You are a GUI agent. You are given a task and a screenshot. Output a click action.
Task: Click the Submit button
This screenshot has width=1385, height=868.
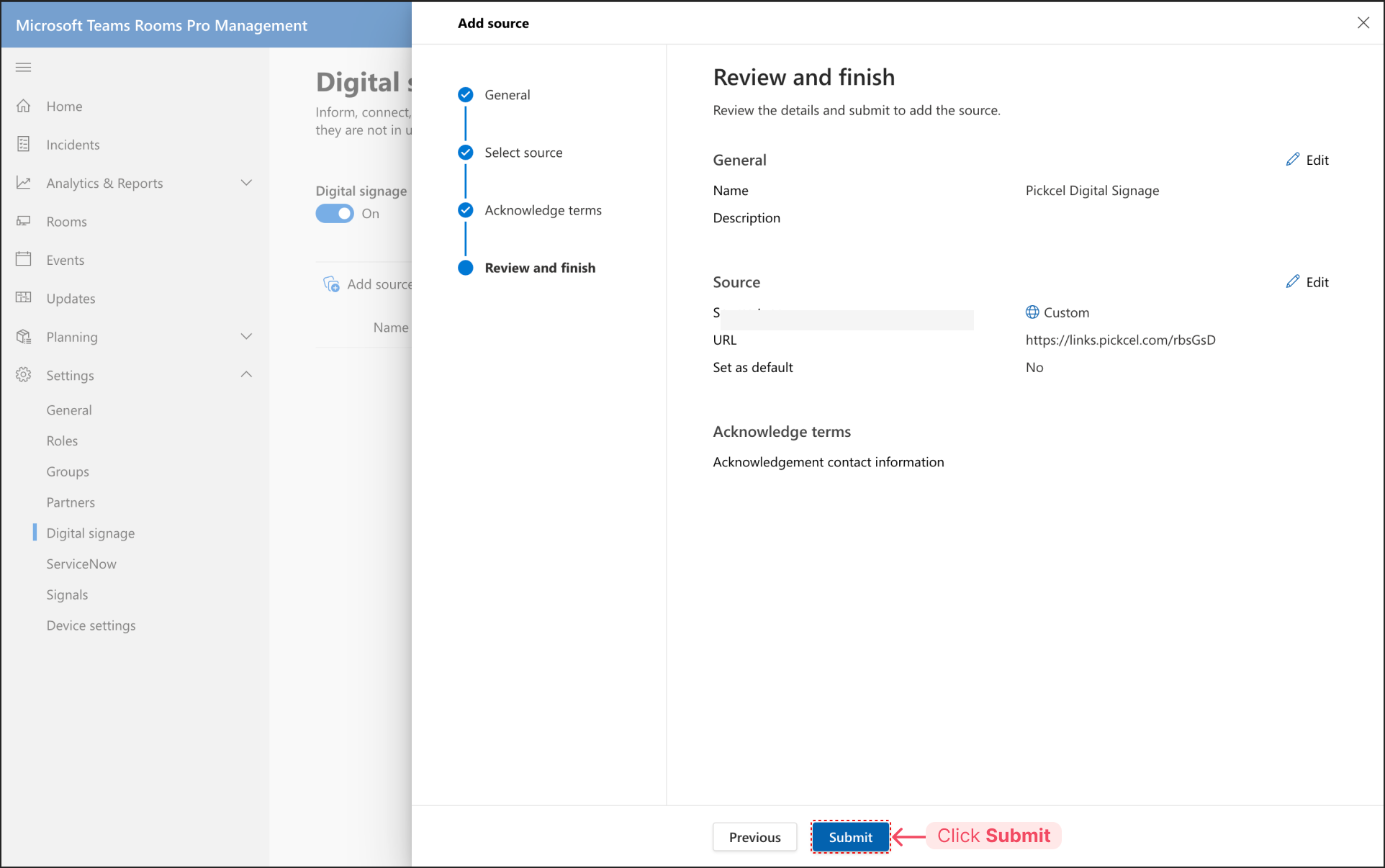(850, 837)
